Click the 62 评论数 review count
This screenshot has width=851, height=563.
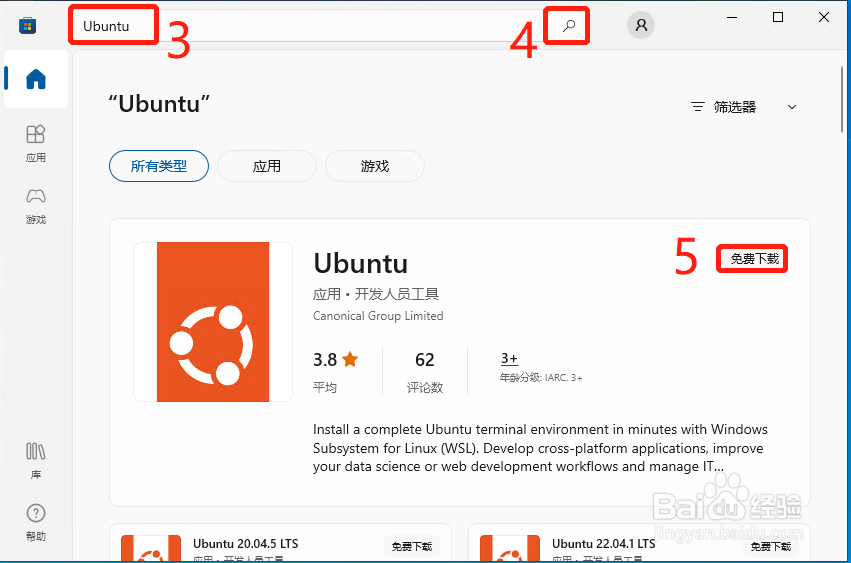coord(425,371)
